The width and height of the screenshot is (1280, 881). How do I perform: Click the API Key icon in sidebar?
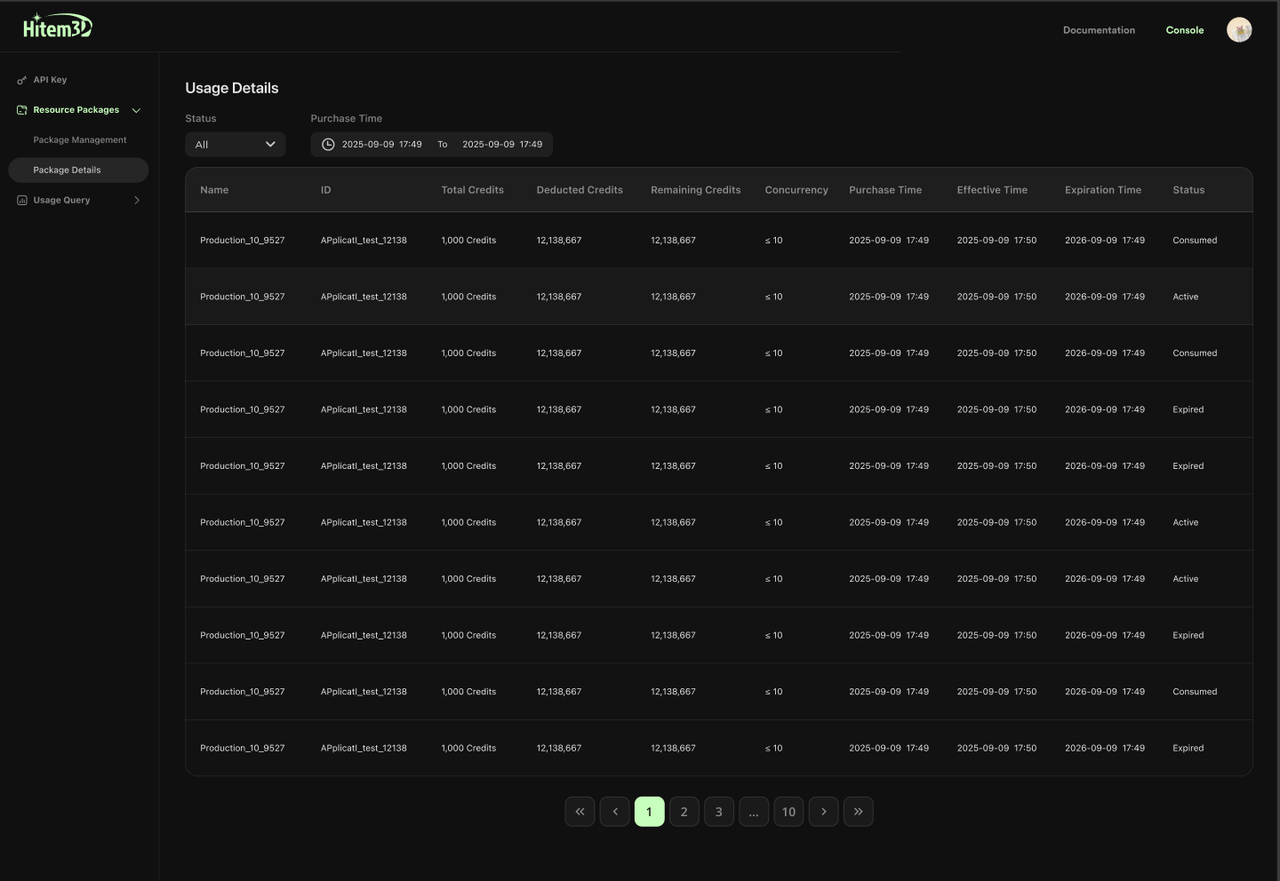[x=22, y=80]
